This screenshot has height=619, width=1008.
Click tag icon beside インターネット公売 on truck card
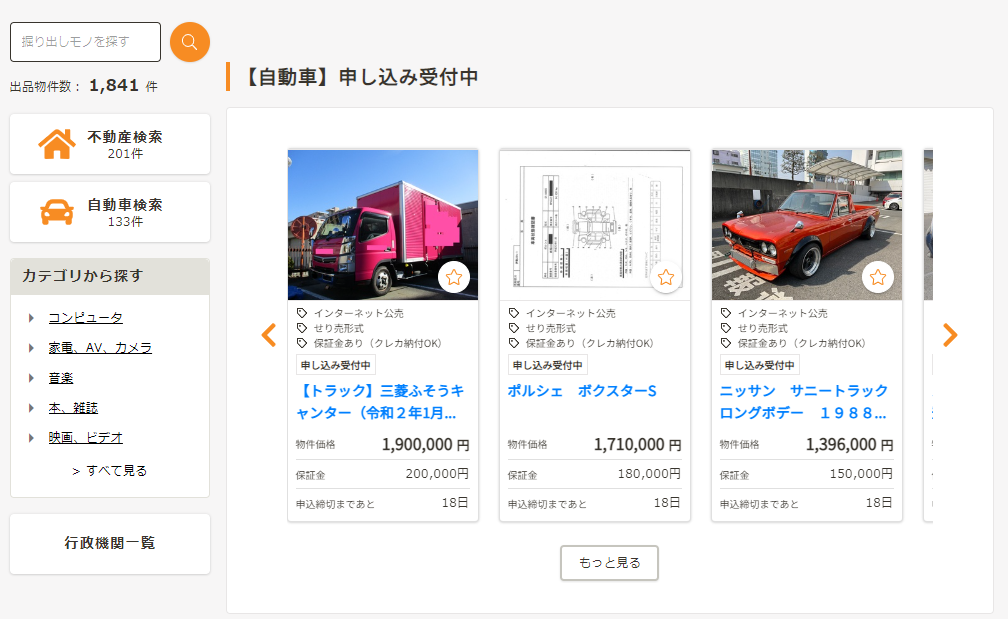(302, 313)
